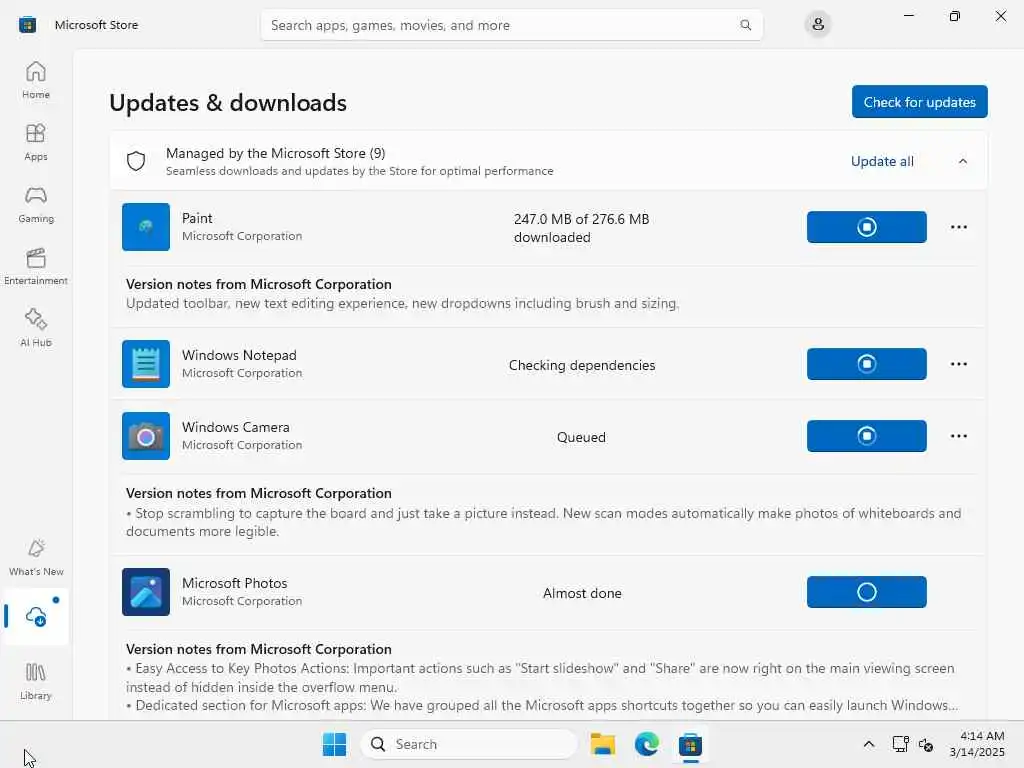This screenshot has height=768, width=1024.
Task: Click the Microsoft Photos title text
Action: pos(234,583)
